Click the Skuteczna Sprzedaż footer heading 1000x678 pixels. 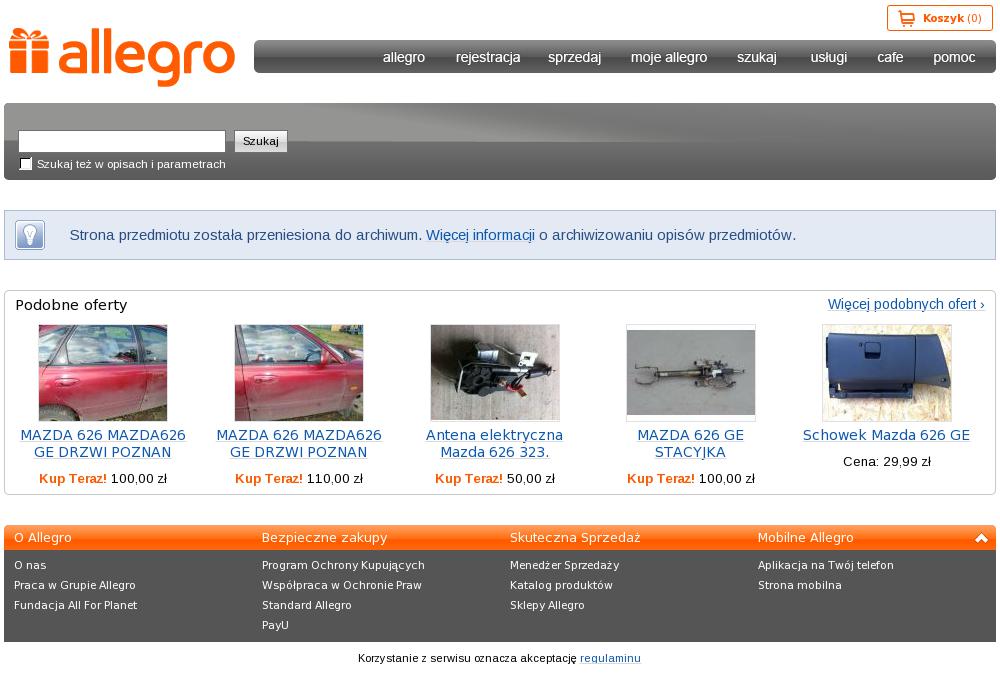(575, 538)
